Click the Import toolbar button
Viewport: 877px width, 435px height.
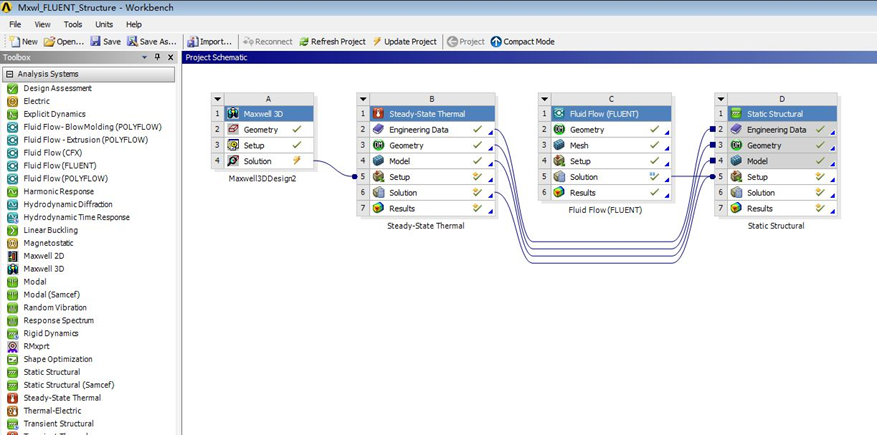tap(210, 41)
